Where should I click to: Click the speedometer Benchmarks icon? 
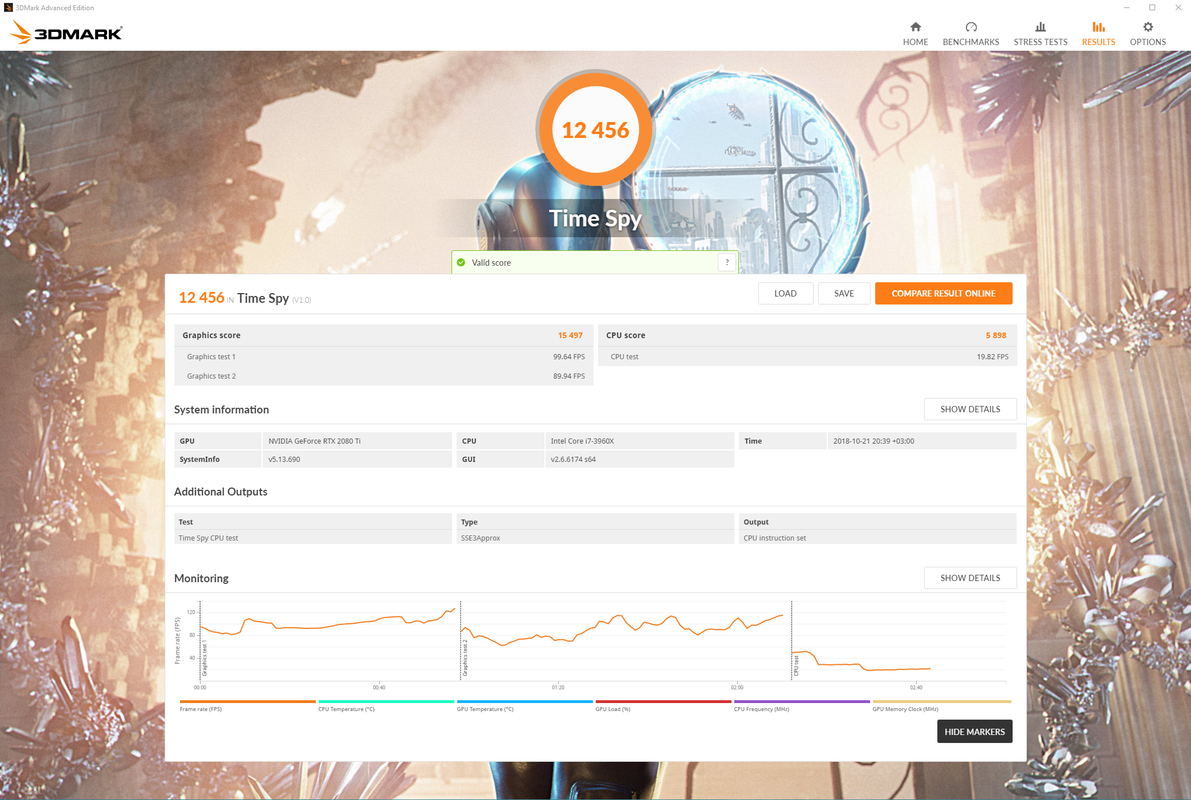tap(971, 27)
